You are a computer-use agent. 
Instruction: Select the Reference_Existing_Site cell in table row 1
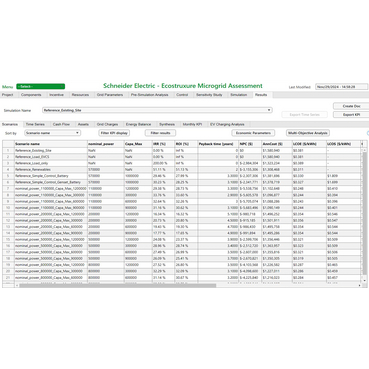pyautogui.click(x=51, y=150)
